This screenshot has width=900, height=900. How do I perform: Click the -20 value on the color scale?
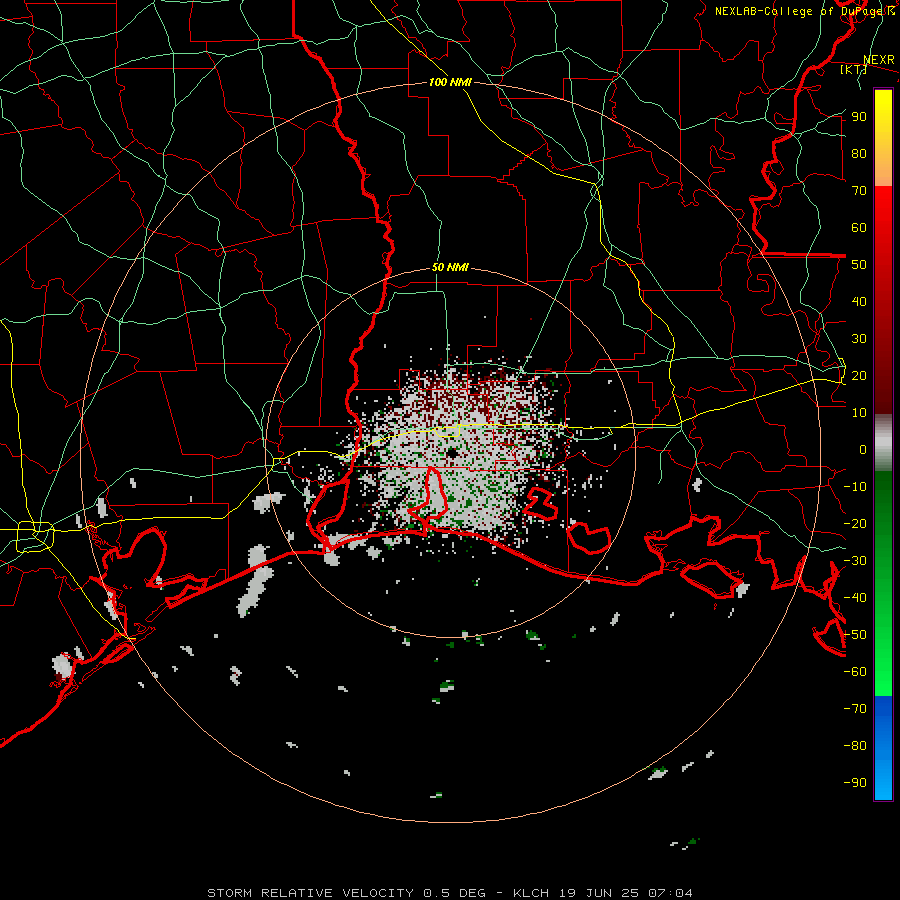pyautogui.click(x=855, y=524)
